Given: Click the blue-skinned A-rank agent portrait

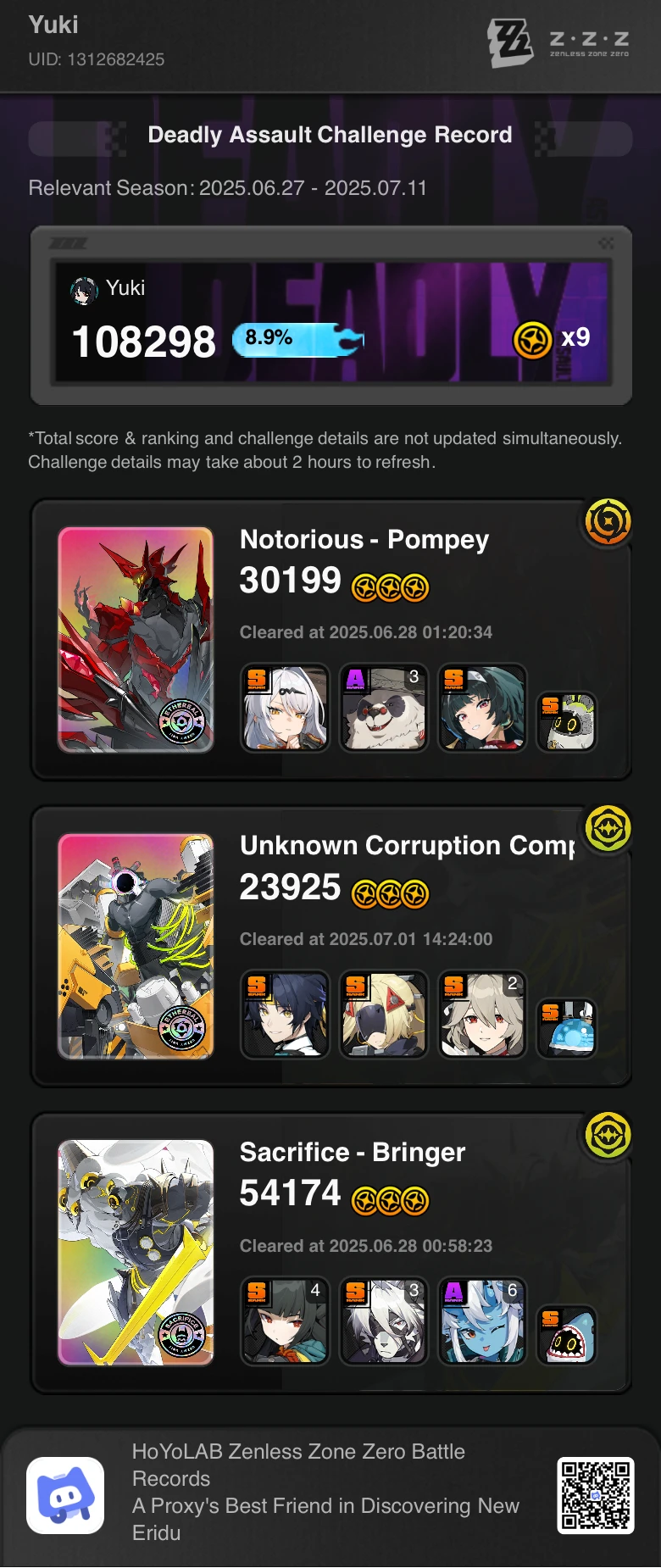Looking at the screenshot, I should pos(481,1321).
